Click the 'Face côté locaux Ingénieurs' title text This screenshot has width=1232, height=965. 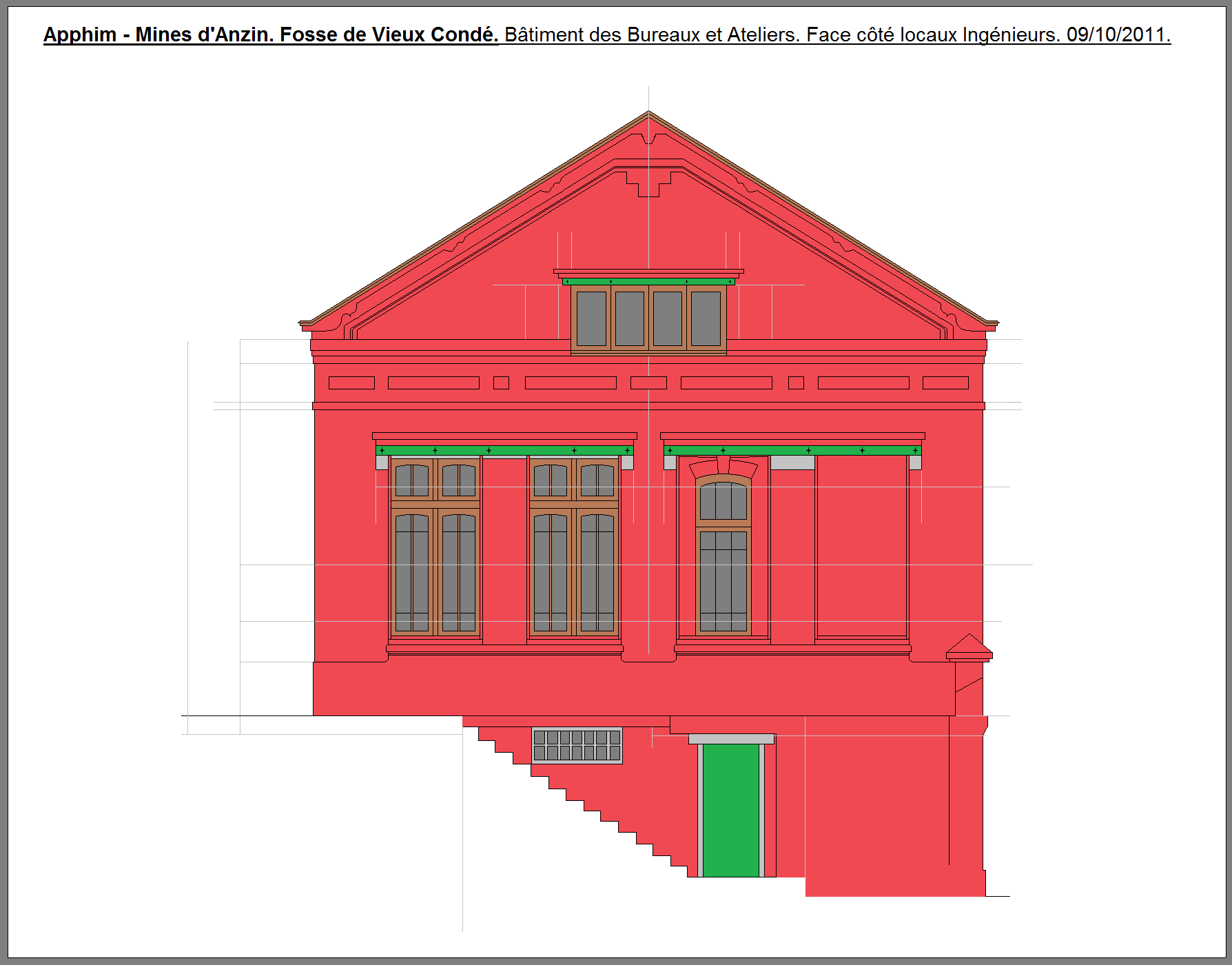coord(933,34)
